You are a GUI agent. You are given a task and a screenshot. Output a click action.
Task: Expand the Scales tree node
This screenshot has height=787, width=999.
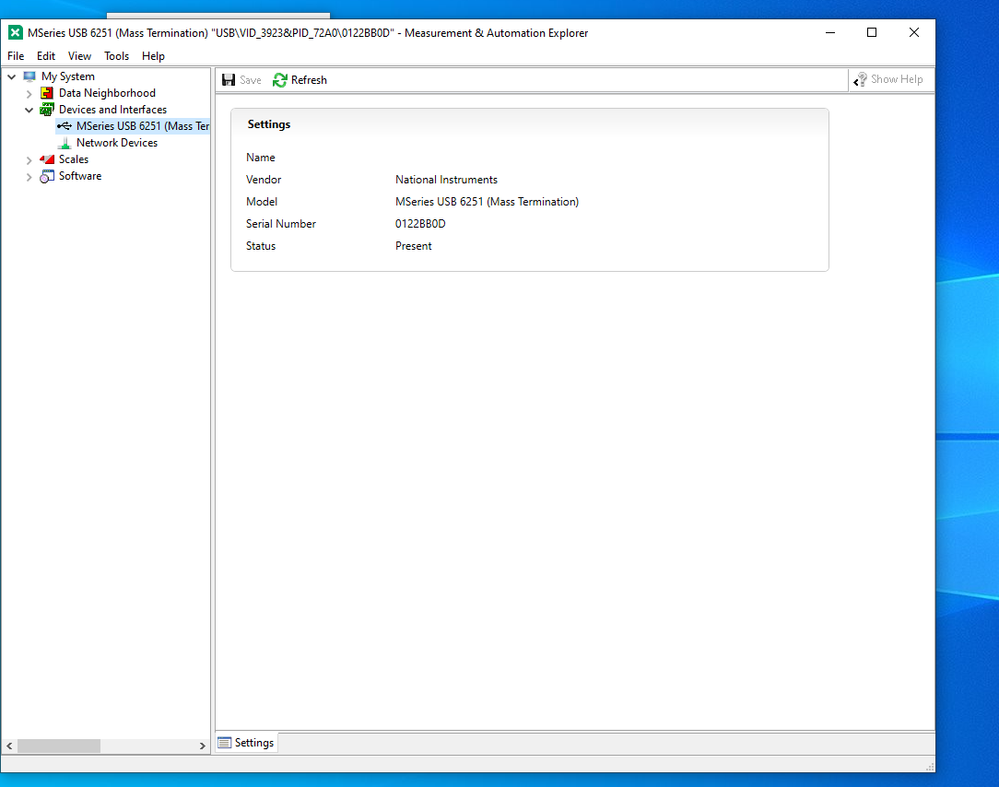[x=29, y=160]
